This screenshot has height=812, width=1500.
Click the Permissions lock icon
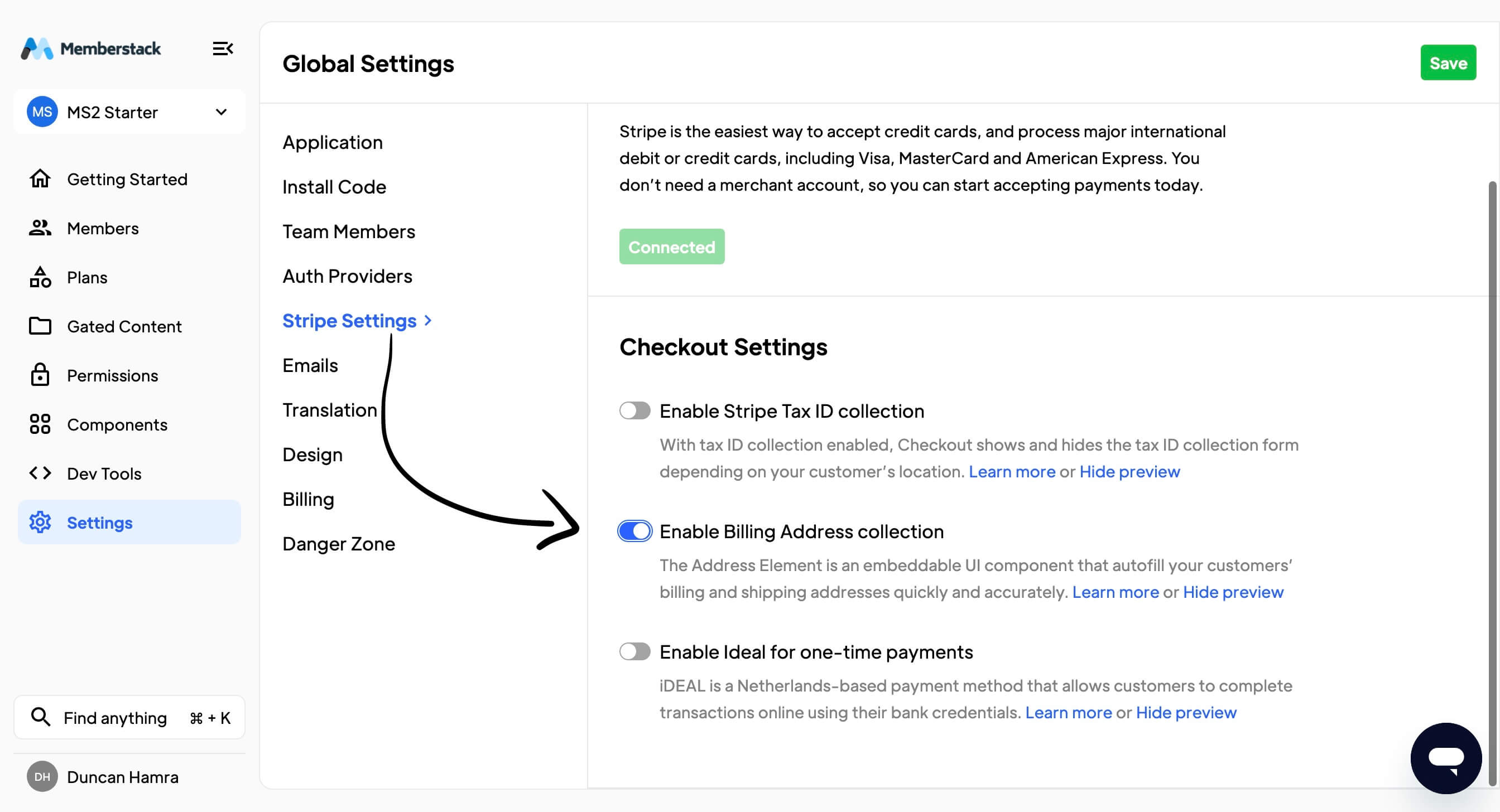tap(40, 375)
